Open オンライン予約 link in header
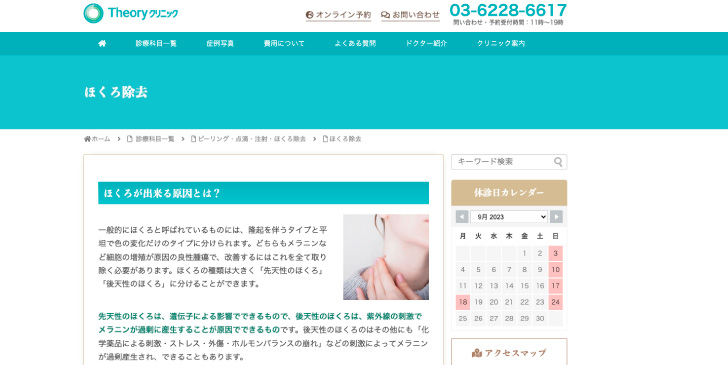Viewport: 728px width, 365px height. click(338, 15)
